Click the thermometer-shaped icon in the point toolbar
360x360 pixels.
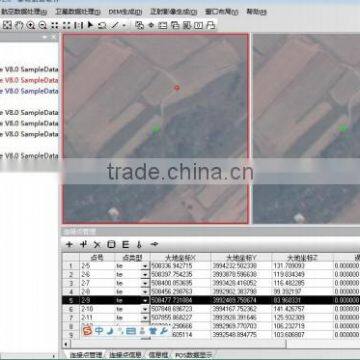click(139, 244)
